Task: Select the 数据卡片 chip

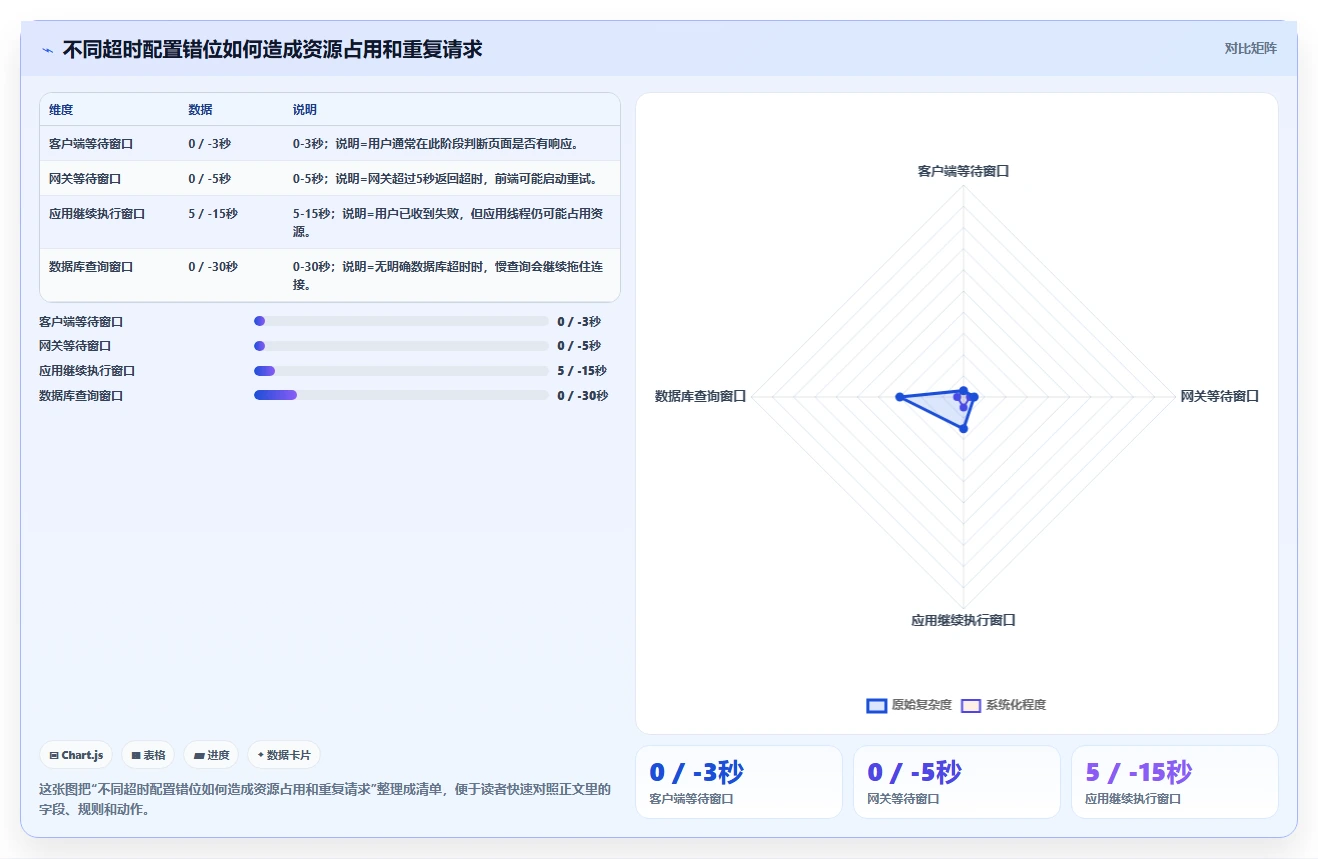Action: click(284, 755)
